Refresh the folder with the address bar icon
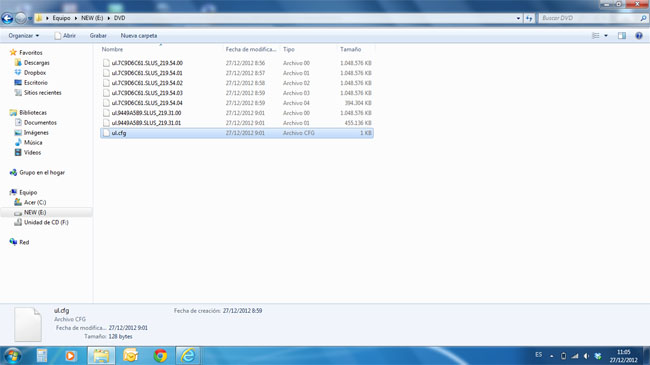This screenshot has height=365, width=650. pos(529,18)
